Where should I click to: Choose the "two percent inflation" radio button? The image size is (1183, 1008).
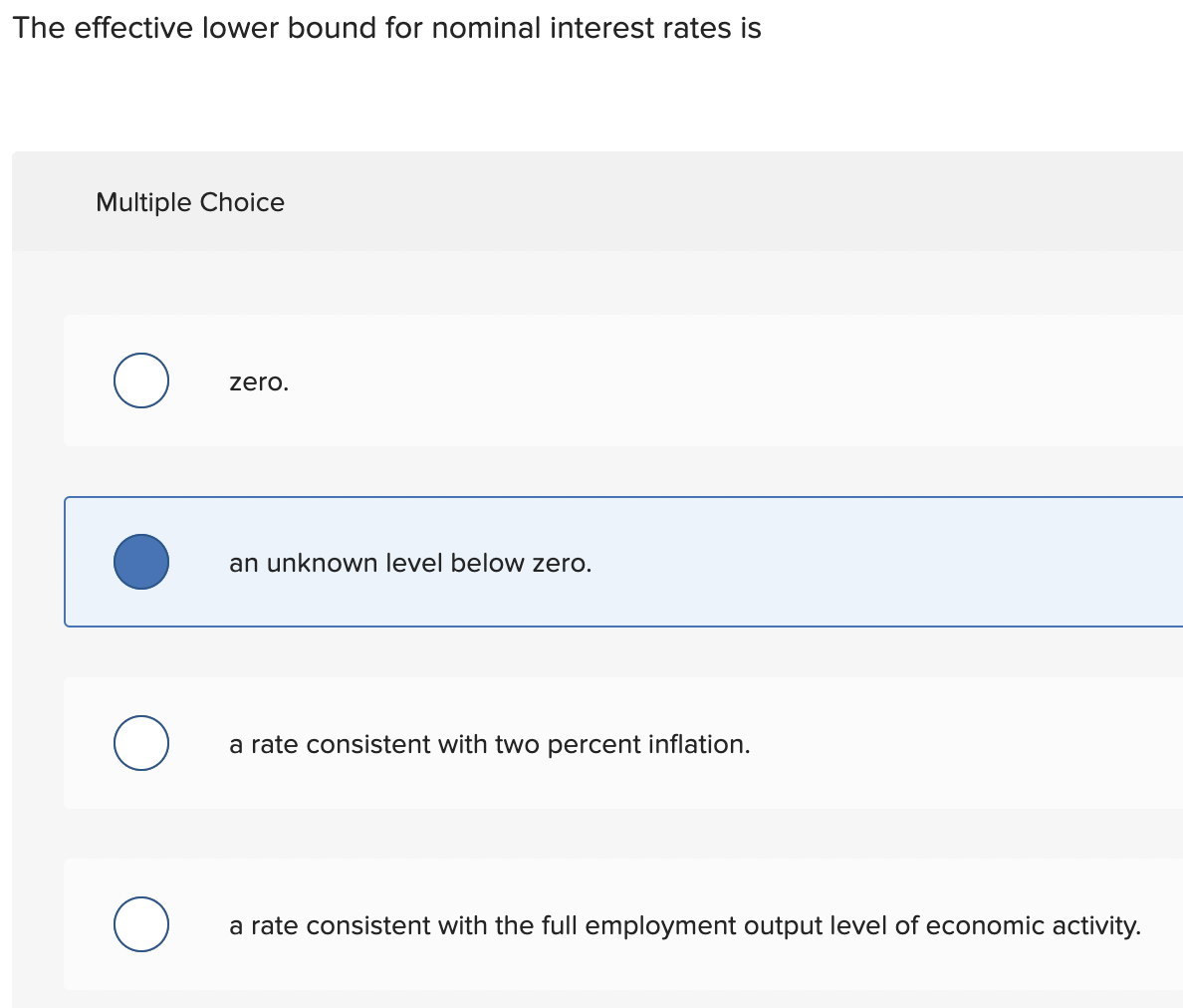[140, 742]
